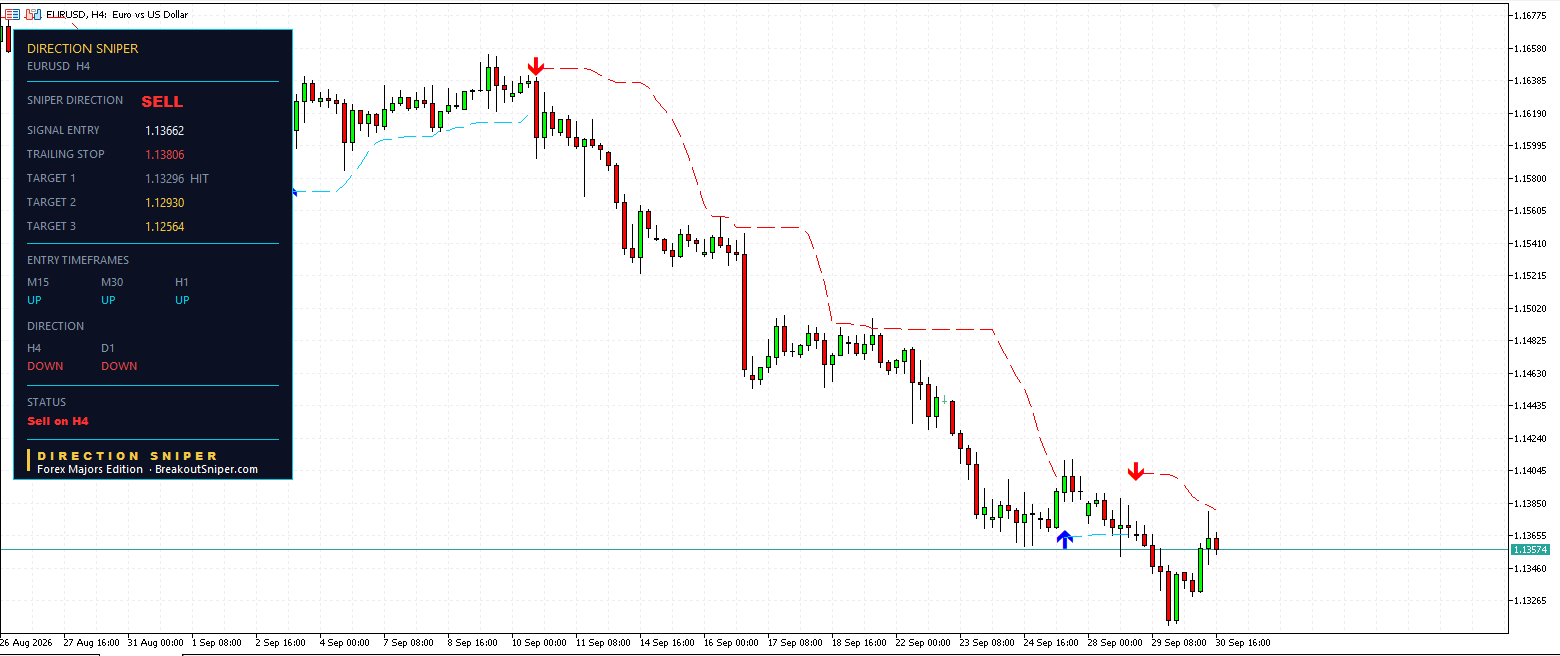Click the 'ENTRY TIMEFRAMES' section label
Screen dimensions: 1560x656
[x=78, y=260]
